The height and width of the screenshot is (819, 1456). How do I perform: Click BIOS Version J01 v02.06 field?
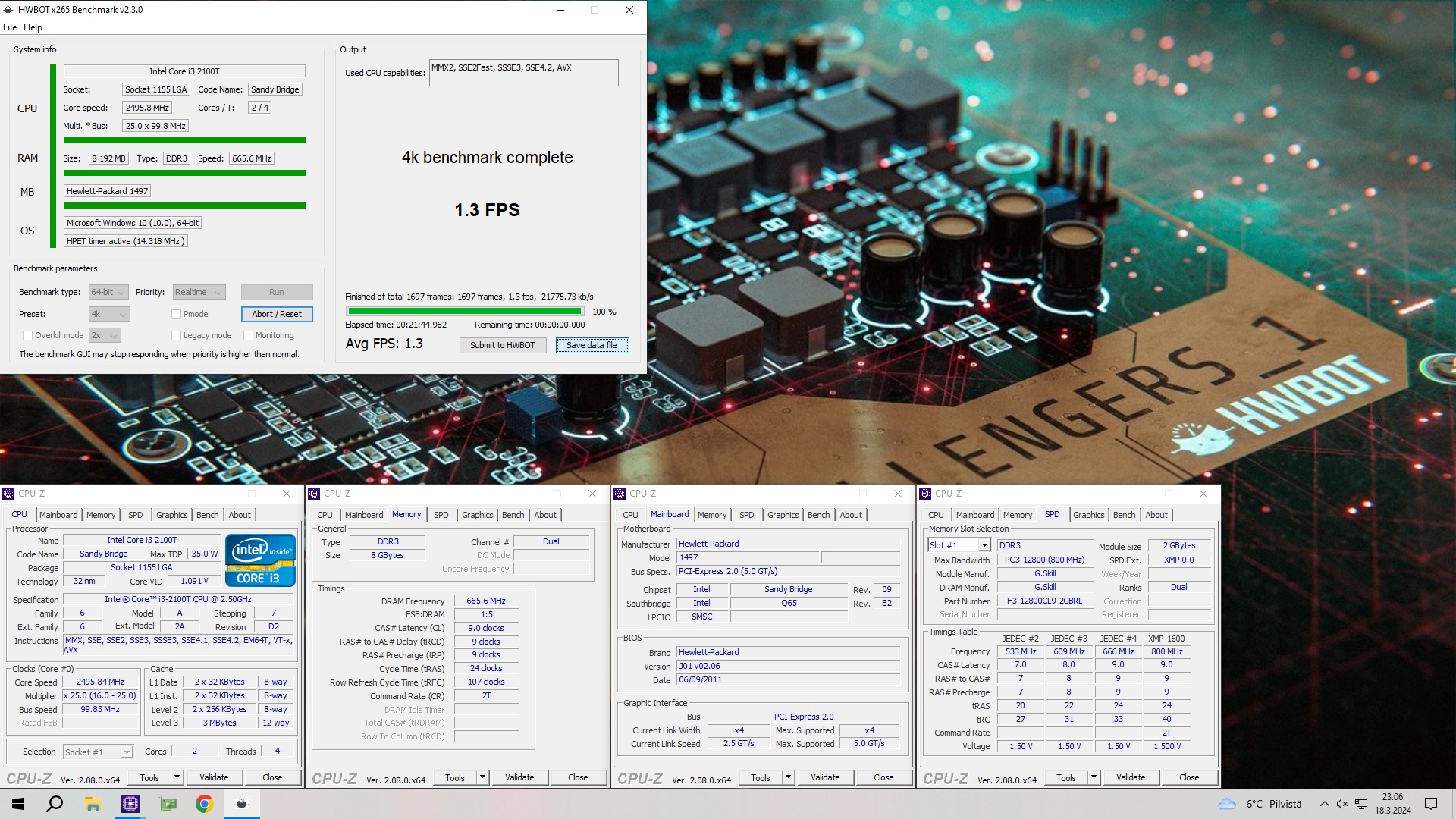pos(788,666)
